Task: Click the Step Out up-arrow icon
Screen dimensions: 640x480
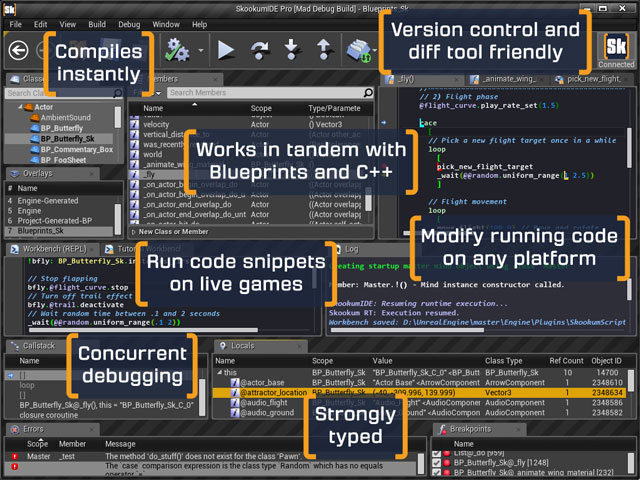Action: point(324,50)
